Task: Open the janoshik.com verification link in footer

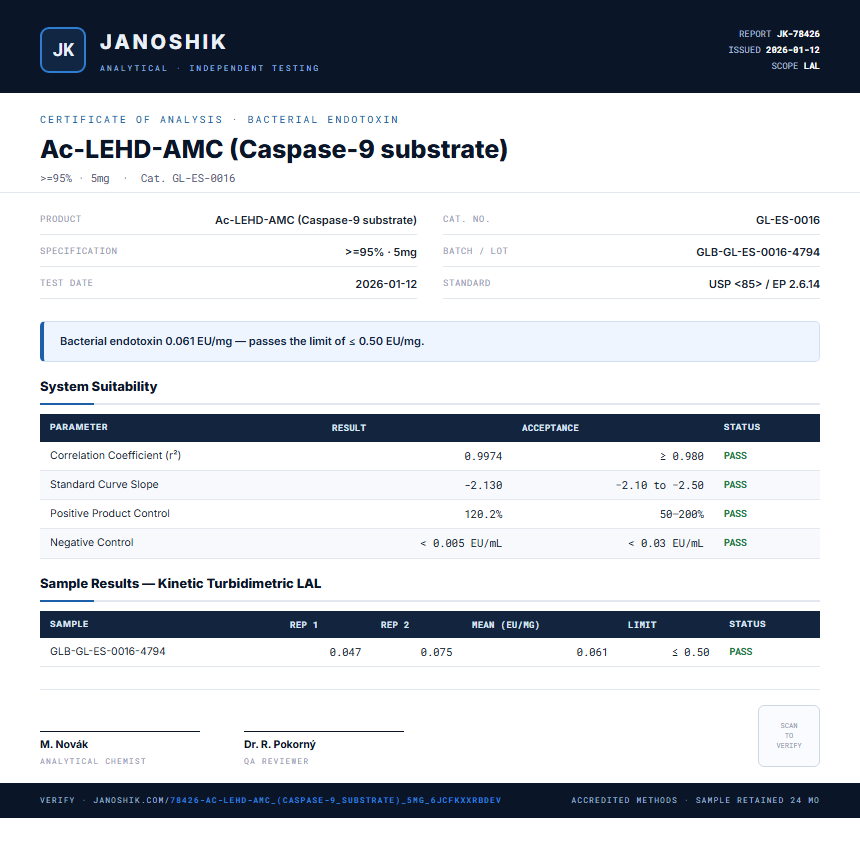Action: point(297,800)
